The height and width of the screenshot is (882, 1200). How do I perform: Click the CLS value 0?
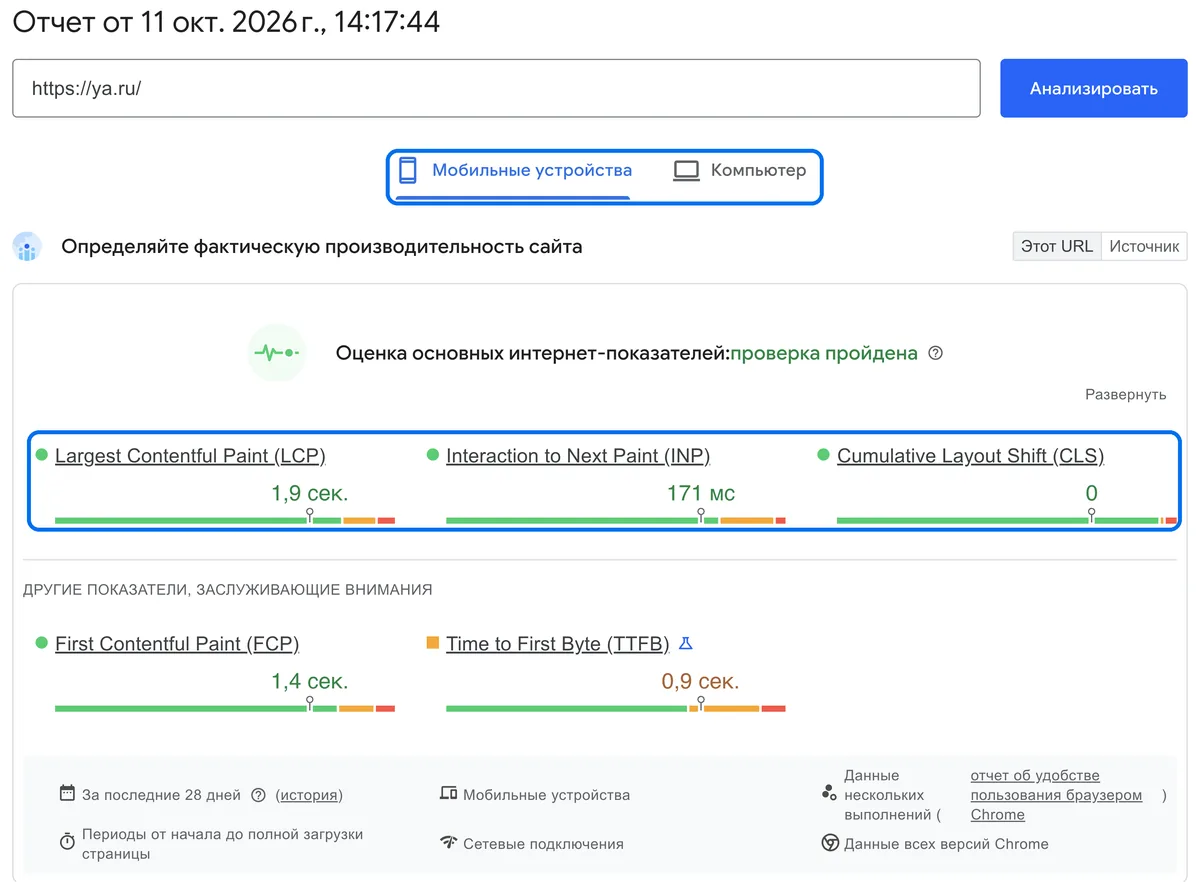pos(1091,493)
